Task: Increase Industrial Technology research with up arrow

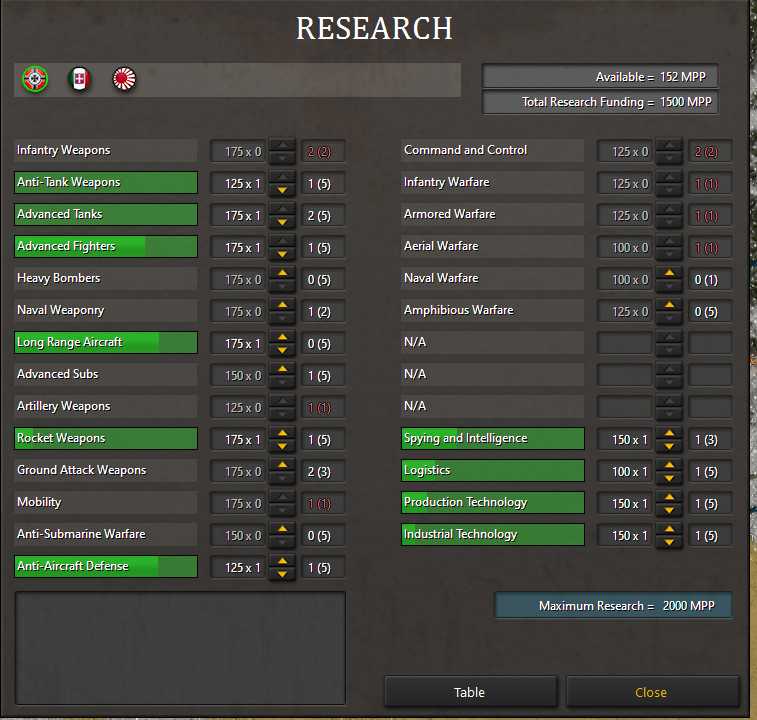Action: tap(669, 529)
